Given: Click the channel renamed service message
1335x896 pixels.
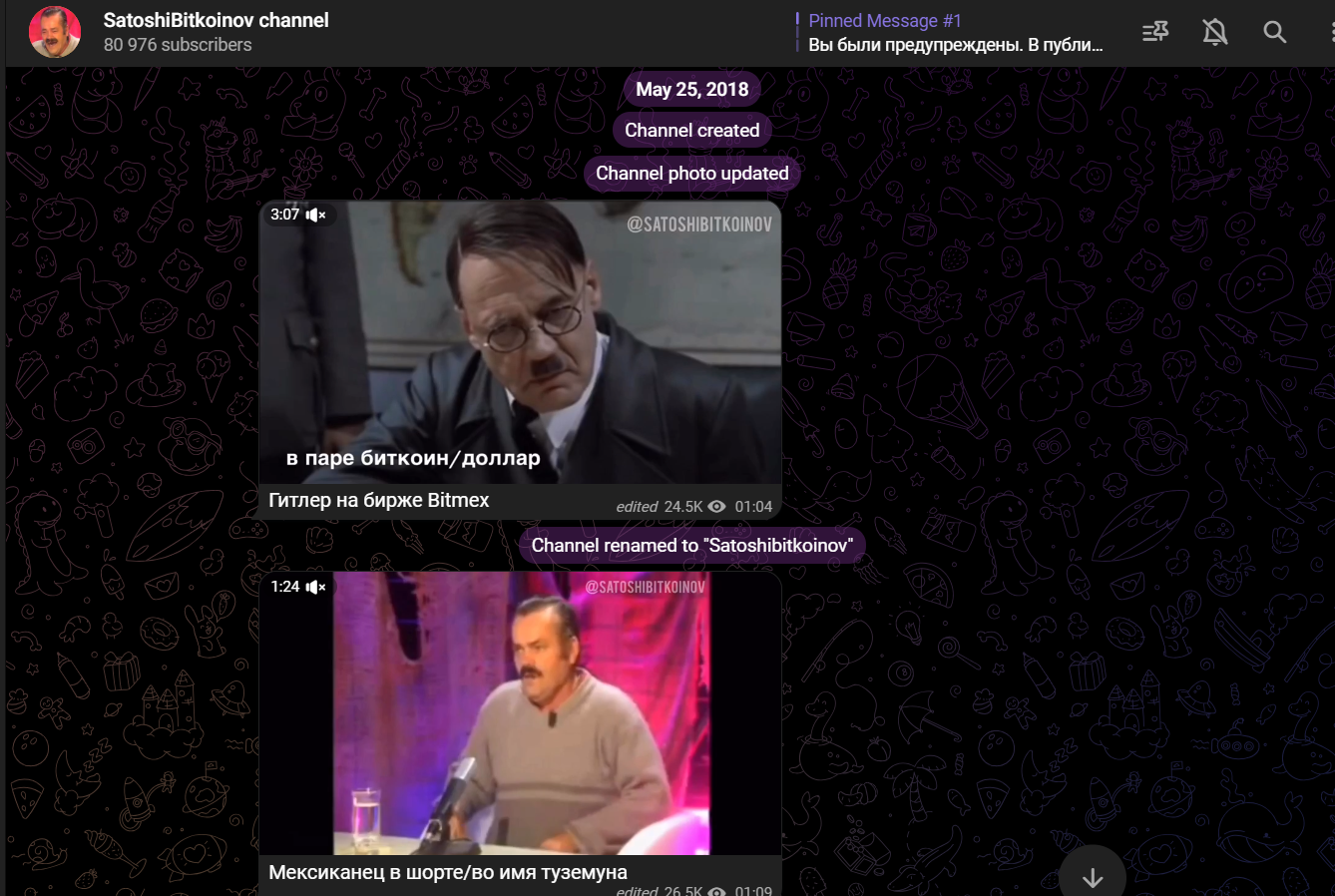Looking at the screenshot, I should pos(691,545).
